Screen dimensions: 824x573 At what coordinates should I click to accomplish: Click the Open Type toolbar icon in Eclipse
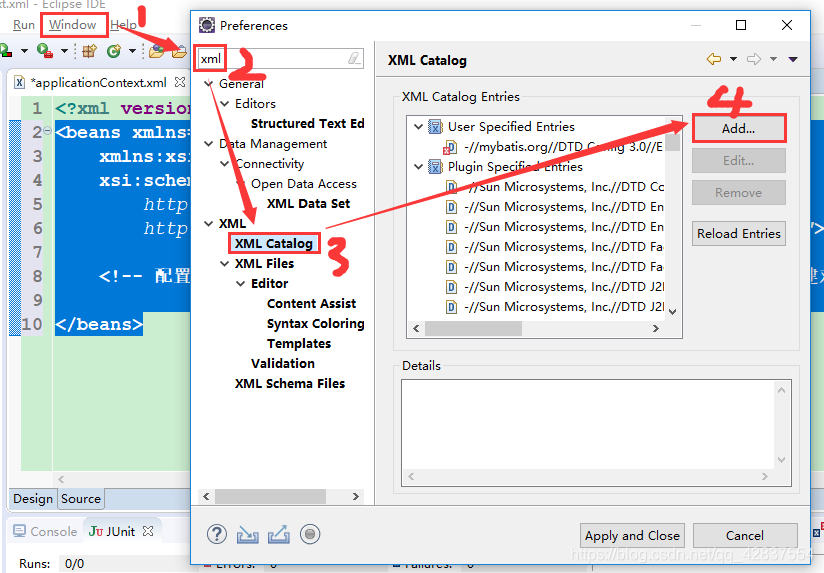click(x=157, y=51)
